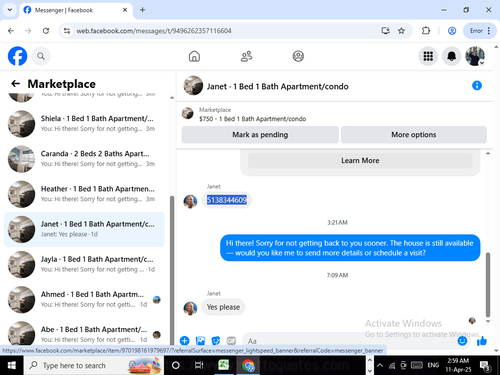500x375 pixels.
Task: Click the Facebook logo
Action: [x=17, y=56]
